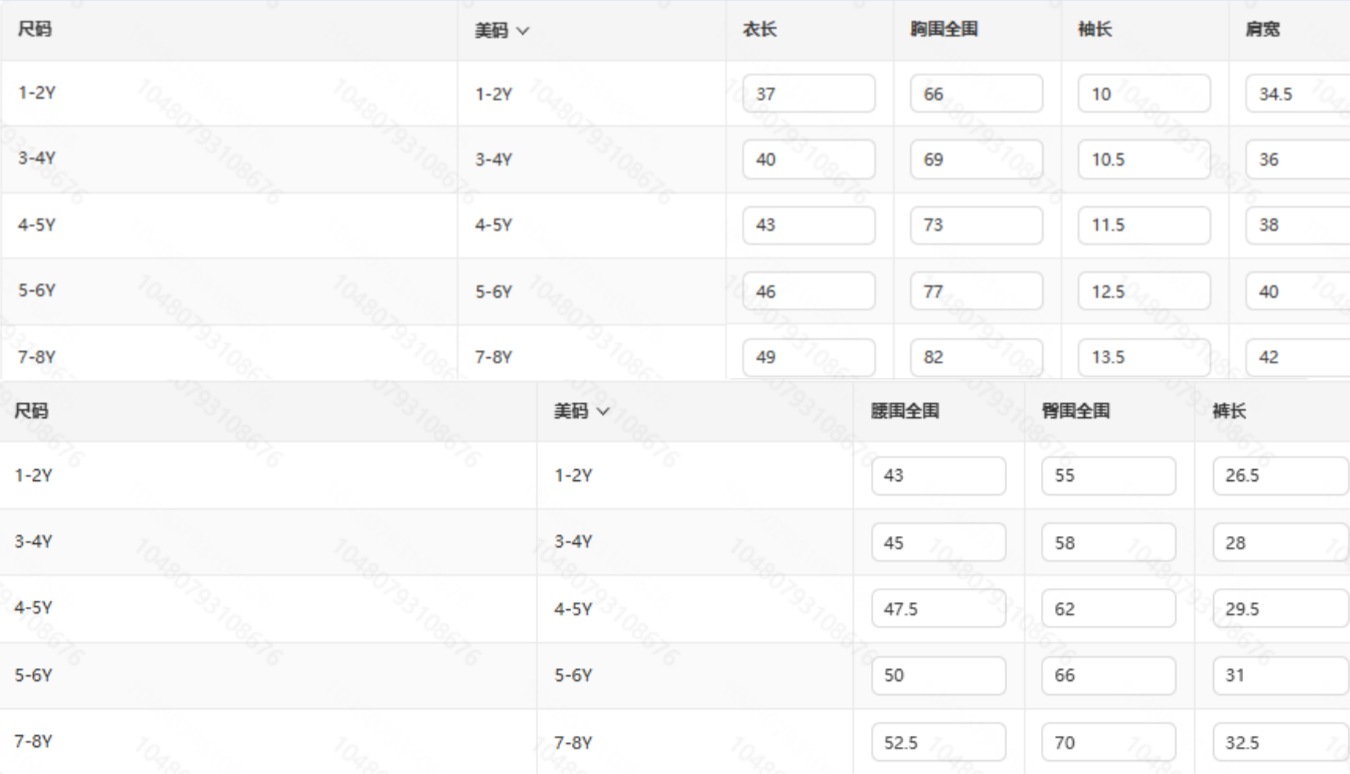The height and width of the screenshot is (774, 1350).
Task: Click 尺码 cell 5-6Y in the 衣长 table
Action: pyautogui.click(x=36, y=292)
